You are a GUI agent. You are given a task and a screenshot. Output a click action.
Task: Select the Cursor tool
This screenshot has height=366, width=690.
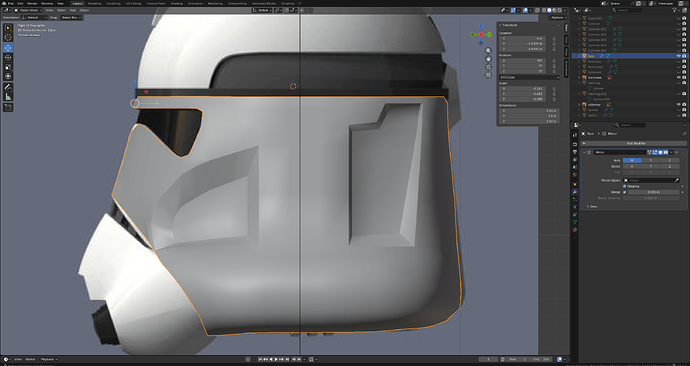click(x=8, y=37)
